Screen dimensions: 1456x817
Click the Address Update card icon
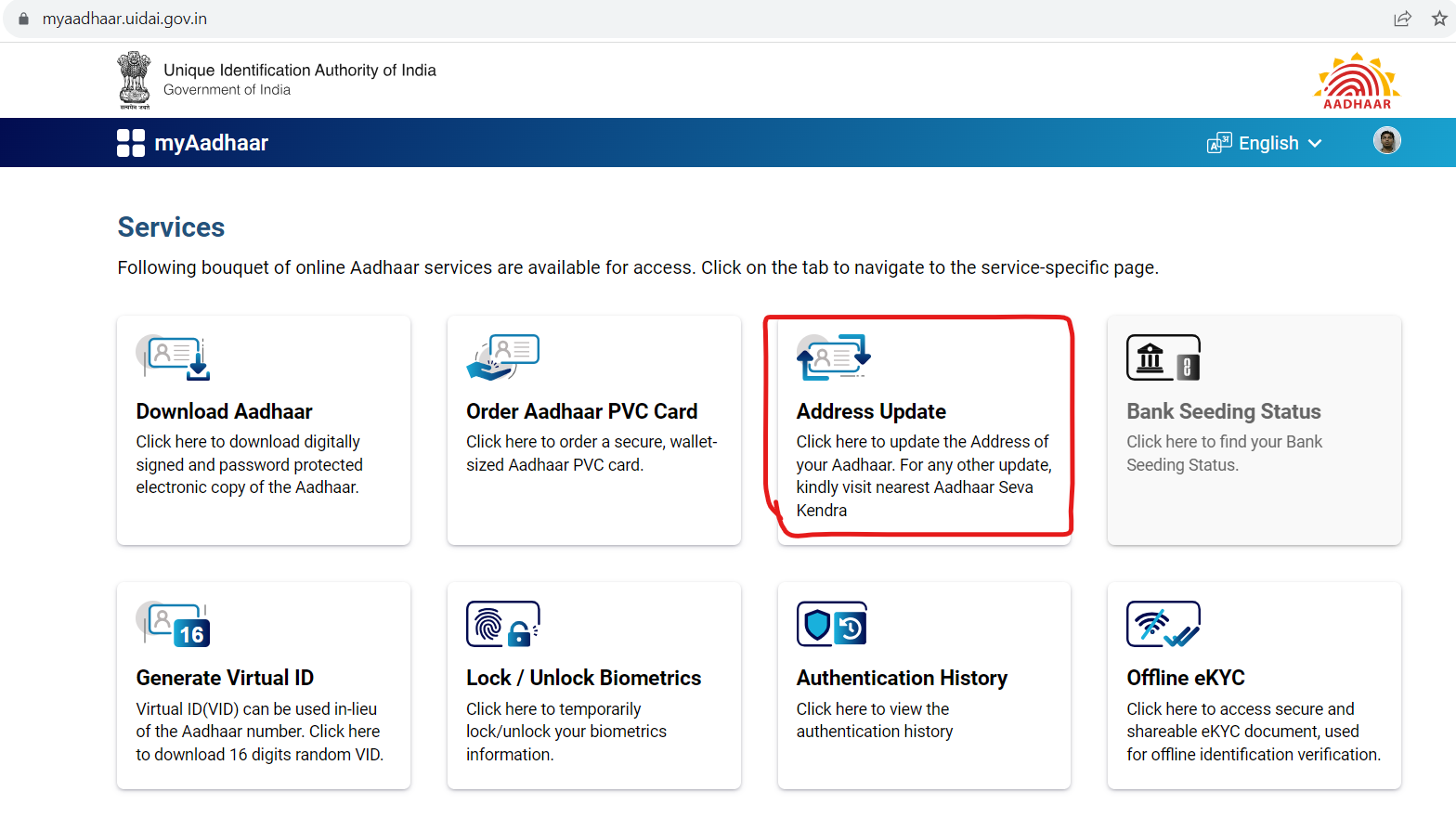(x=833, y=357)
